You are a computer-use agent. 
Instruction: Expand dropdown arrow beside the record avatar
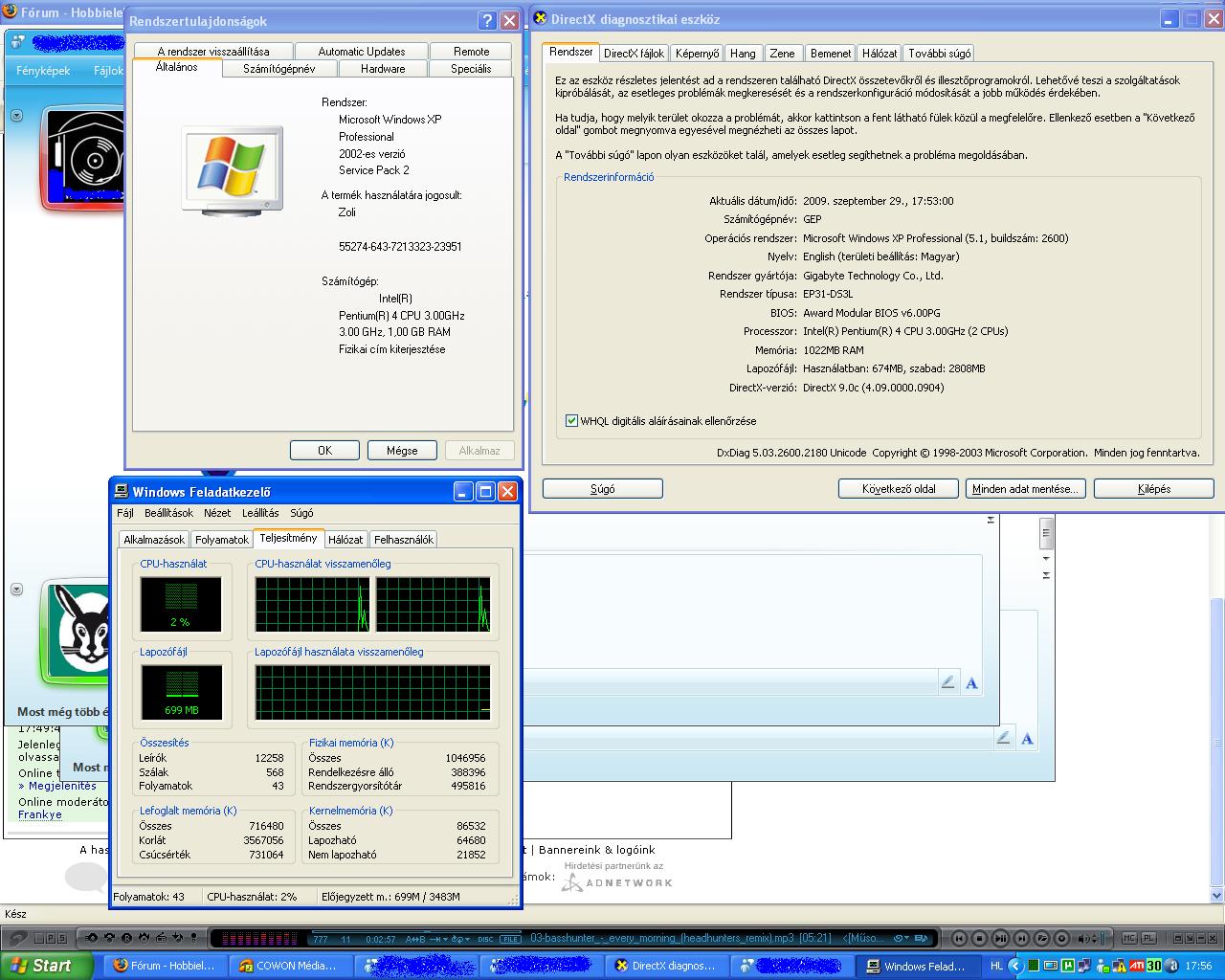pos(16,115)
